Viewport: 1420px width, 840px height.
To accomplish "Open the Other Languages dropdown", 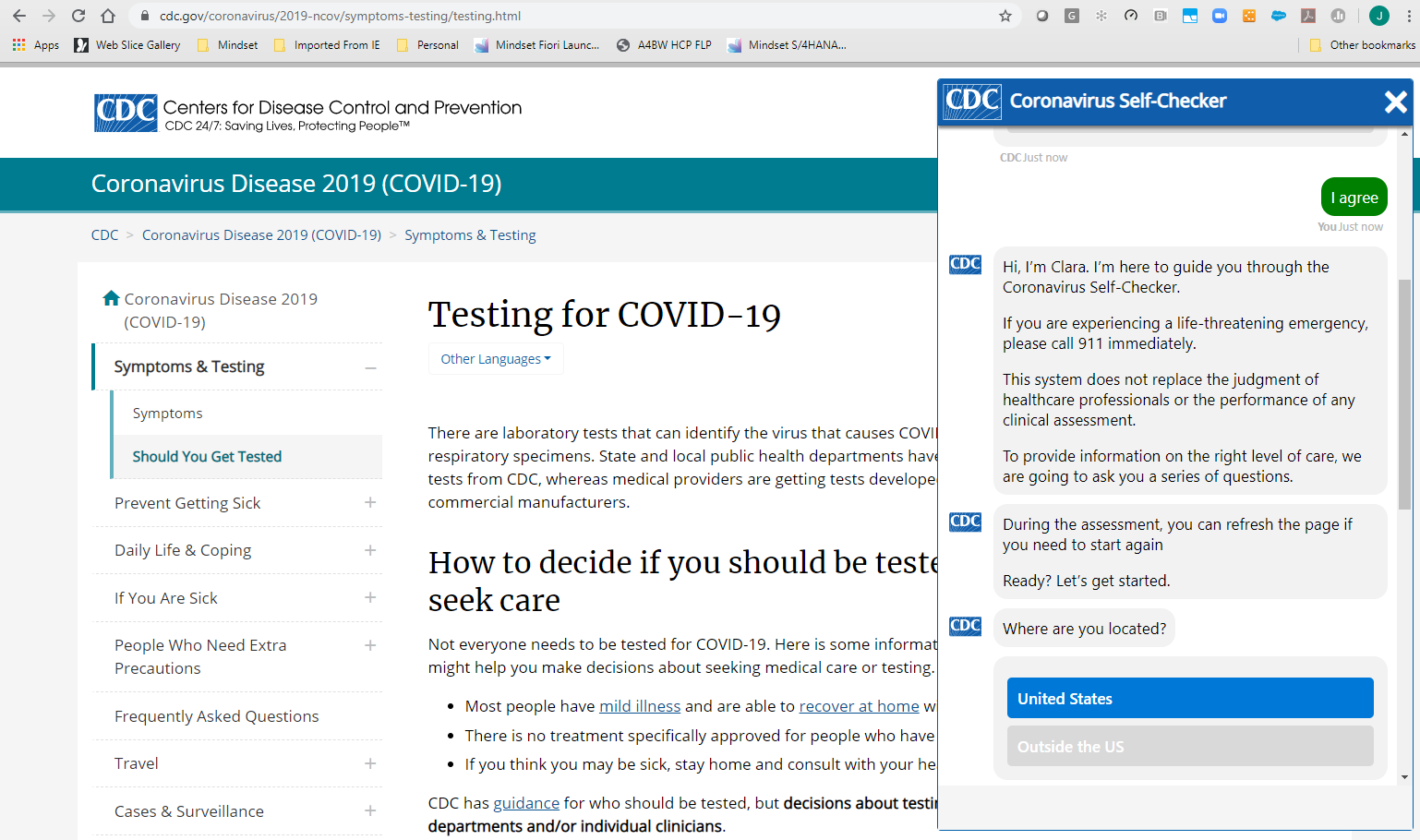I will pyautogui.click(x=496, y=359).
